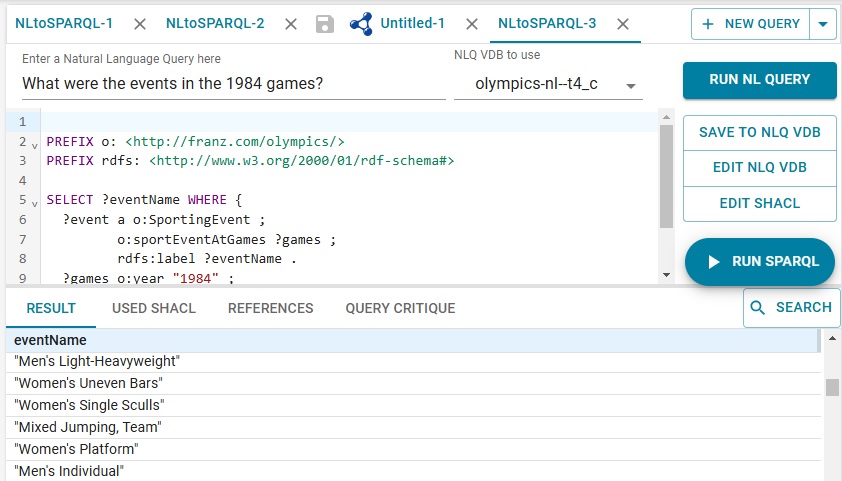842x481 pixels.
Task: Click the Edit SHACL button
Action: [759, 203]
